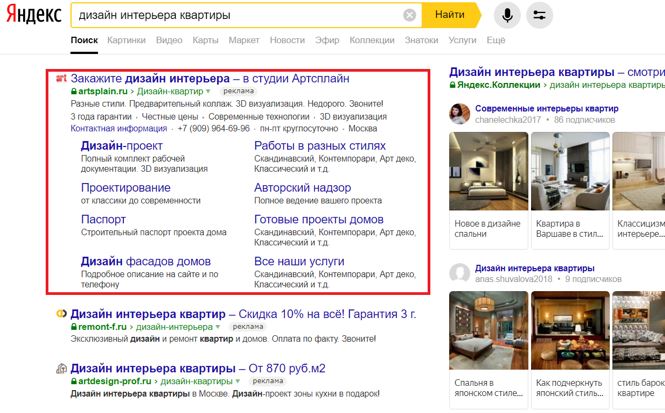
Task: Open Как подчеркнуть японский стиль thumbnail
Action: click(570, 330)
